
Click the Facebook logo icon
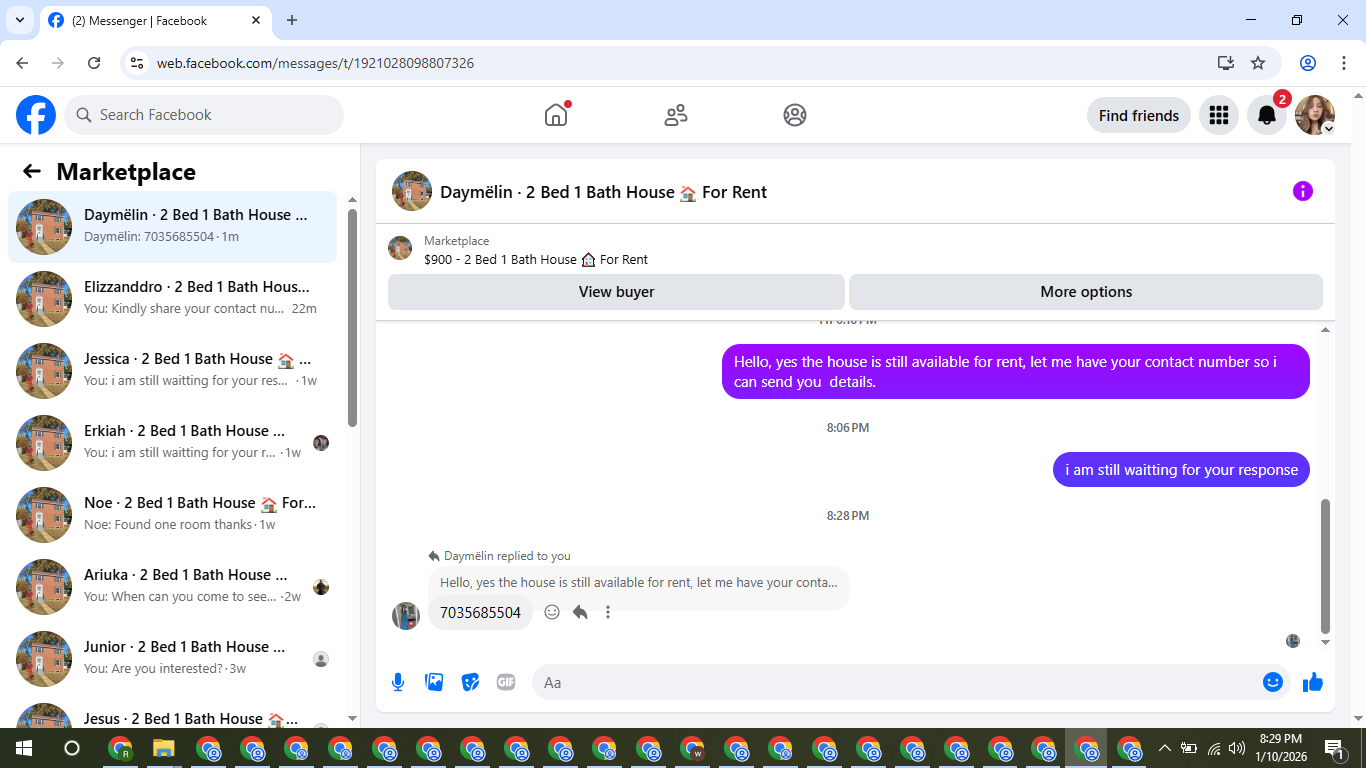[36, 115]
